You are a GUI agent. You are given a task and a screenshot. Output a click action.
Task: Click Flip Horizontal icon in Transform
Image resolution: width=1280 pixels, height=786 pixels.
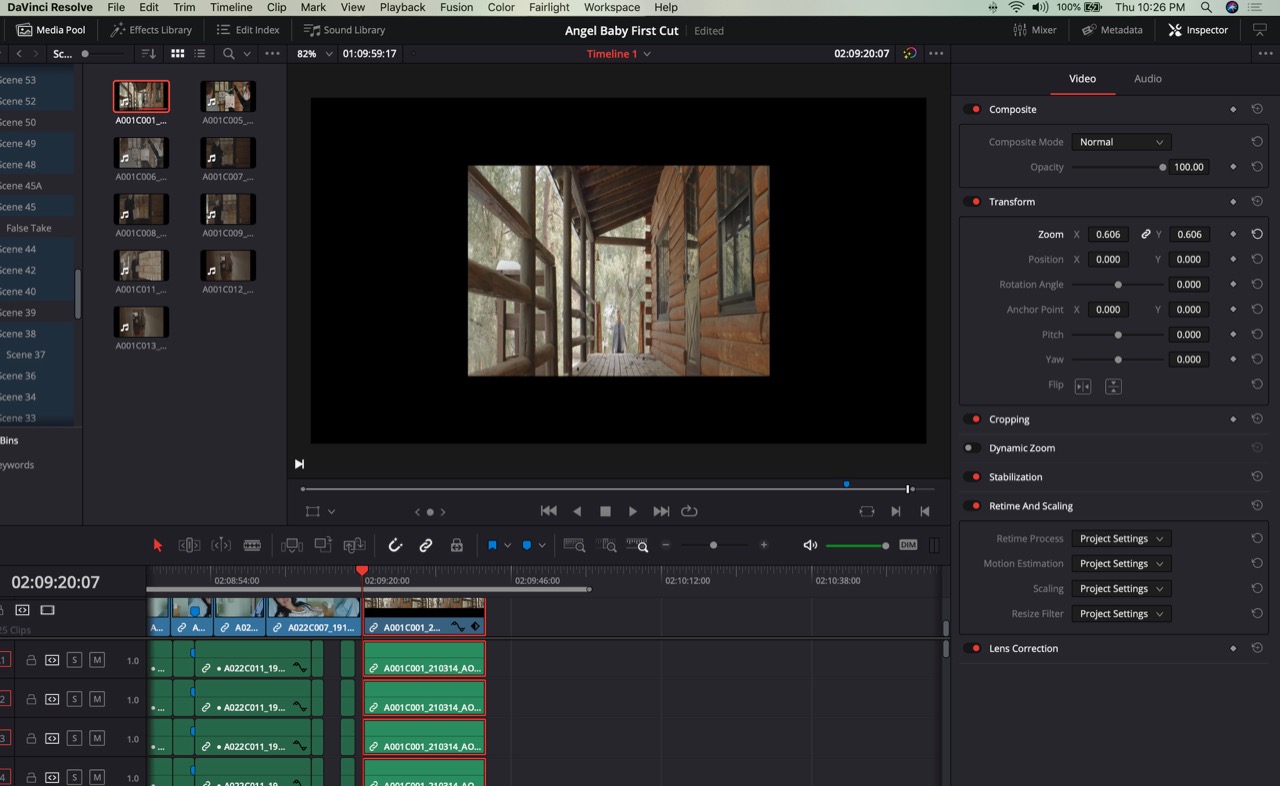1082,386
